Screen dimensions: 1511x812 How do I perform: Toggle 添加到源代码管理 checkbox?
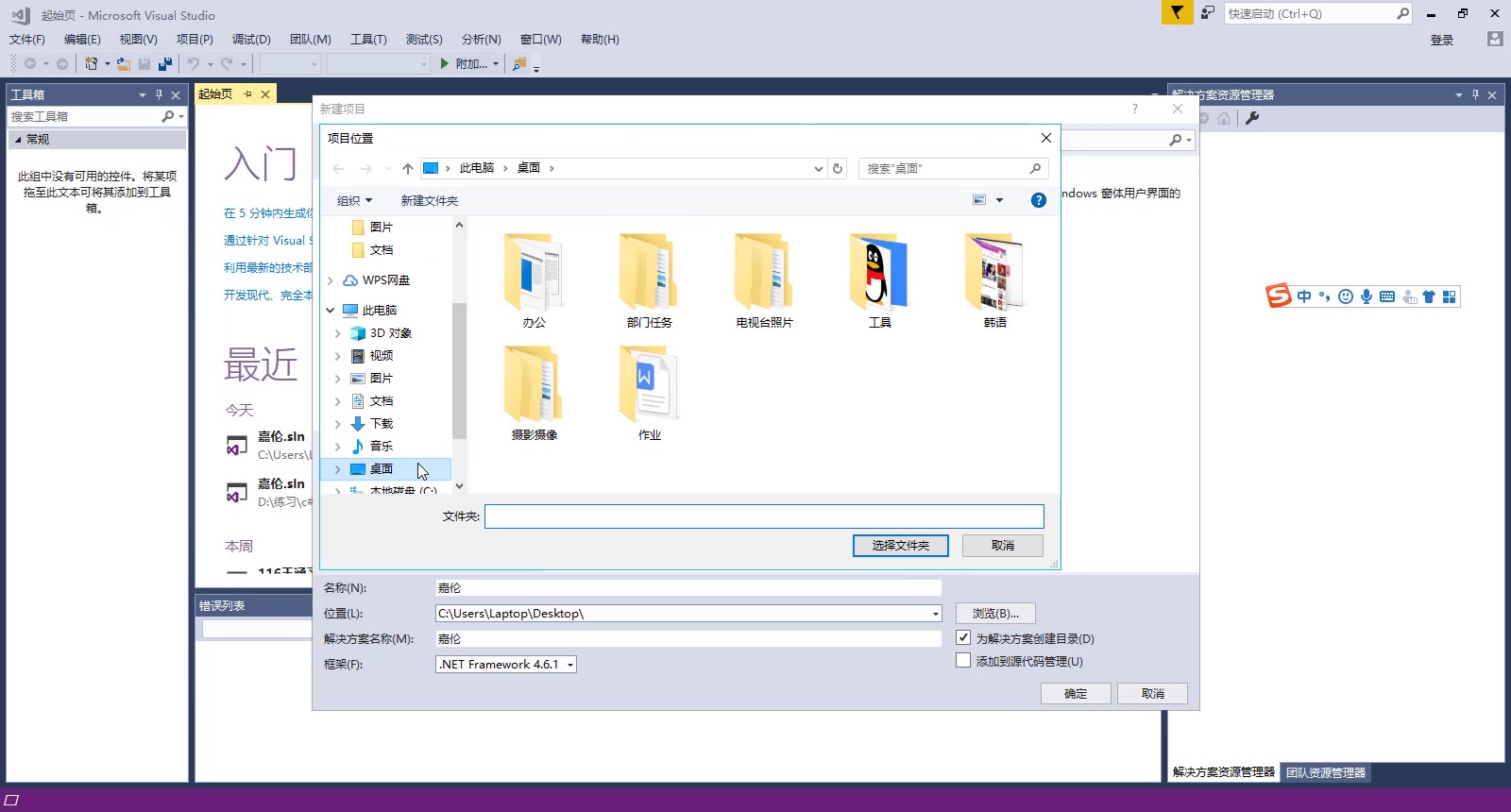pyautogui.click(x=963, y=661)
